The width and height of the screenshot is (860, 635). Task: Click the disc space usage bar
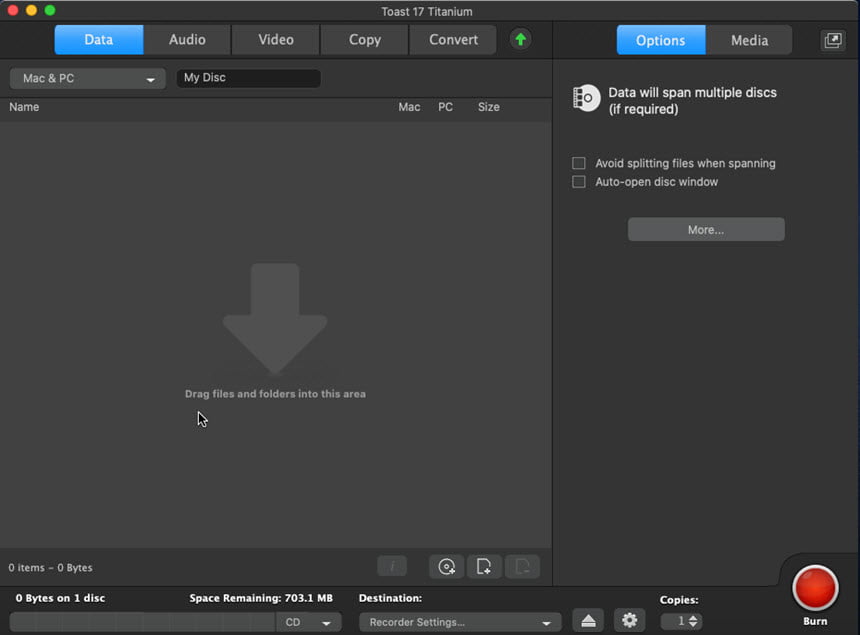tap(143, 622)
